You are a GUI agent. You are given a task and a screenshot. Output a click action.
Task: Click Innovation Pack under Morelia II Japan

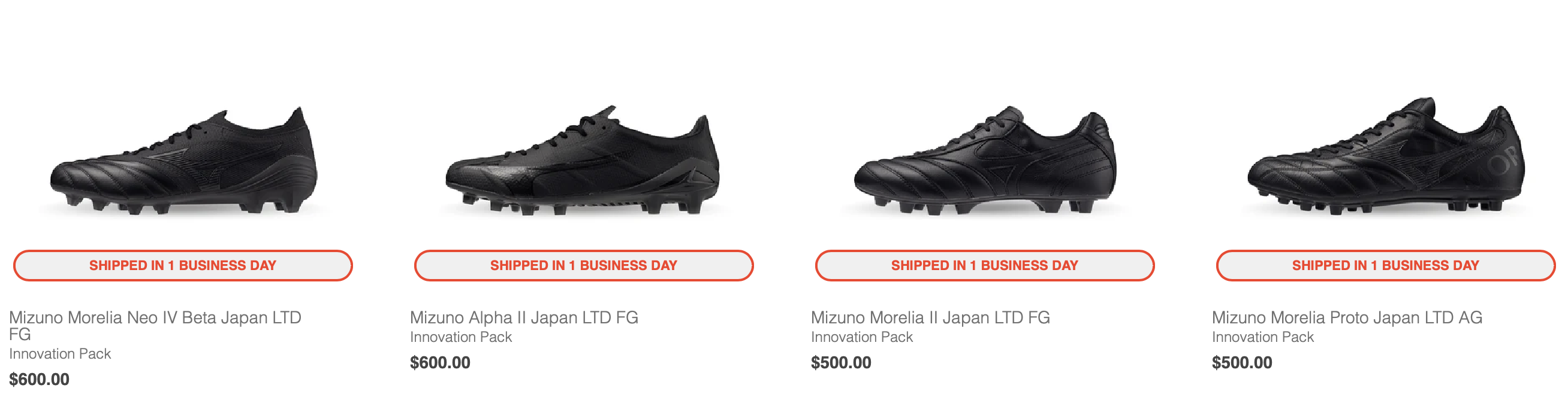click(862, 337)
